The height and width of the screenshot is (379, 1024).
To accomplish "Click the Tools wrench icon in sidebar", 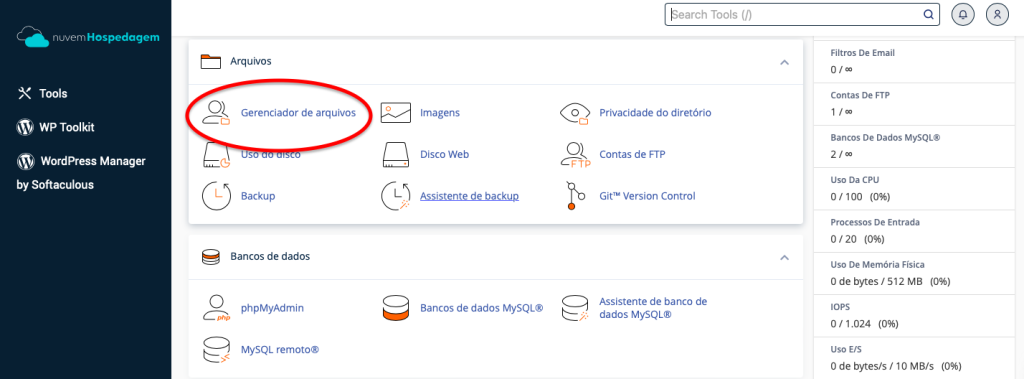I will (24, 93).
